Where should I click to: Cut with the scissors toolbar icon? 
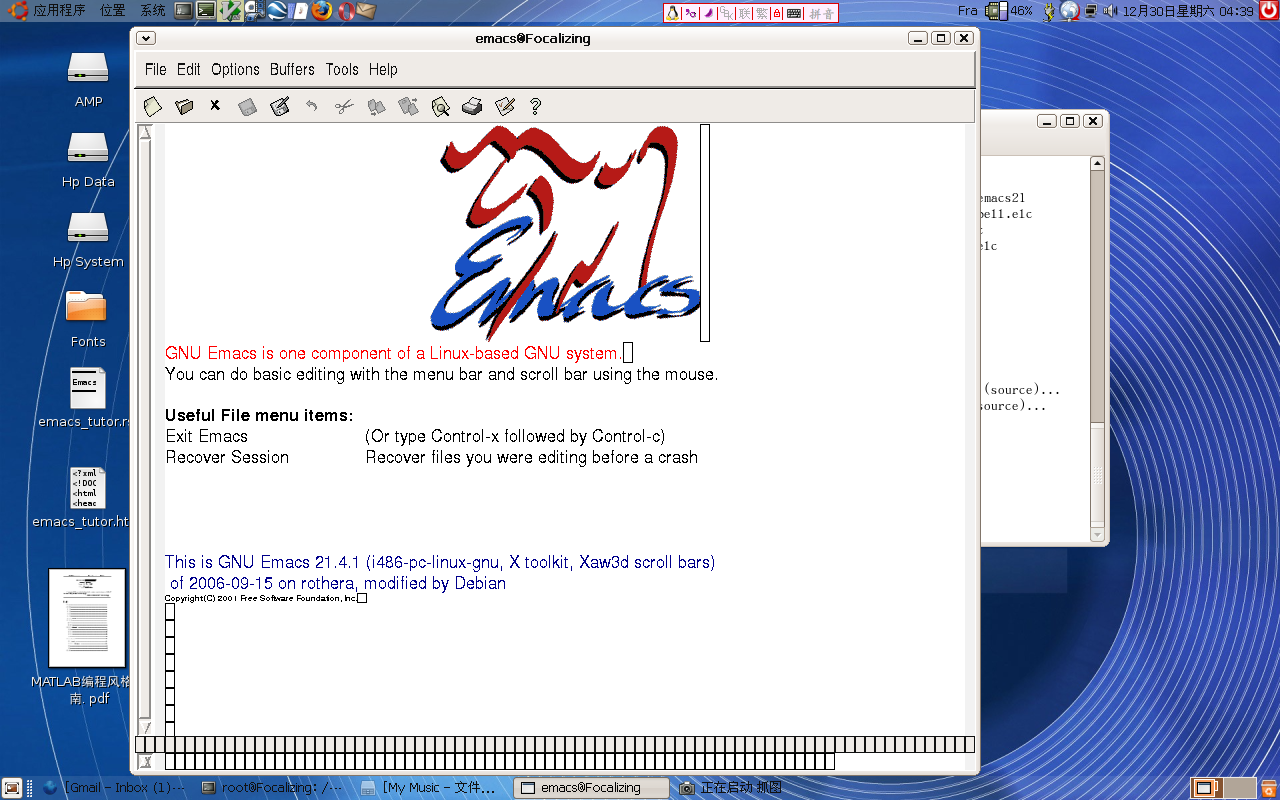(345, 106)
